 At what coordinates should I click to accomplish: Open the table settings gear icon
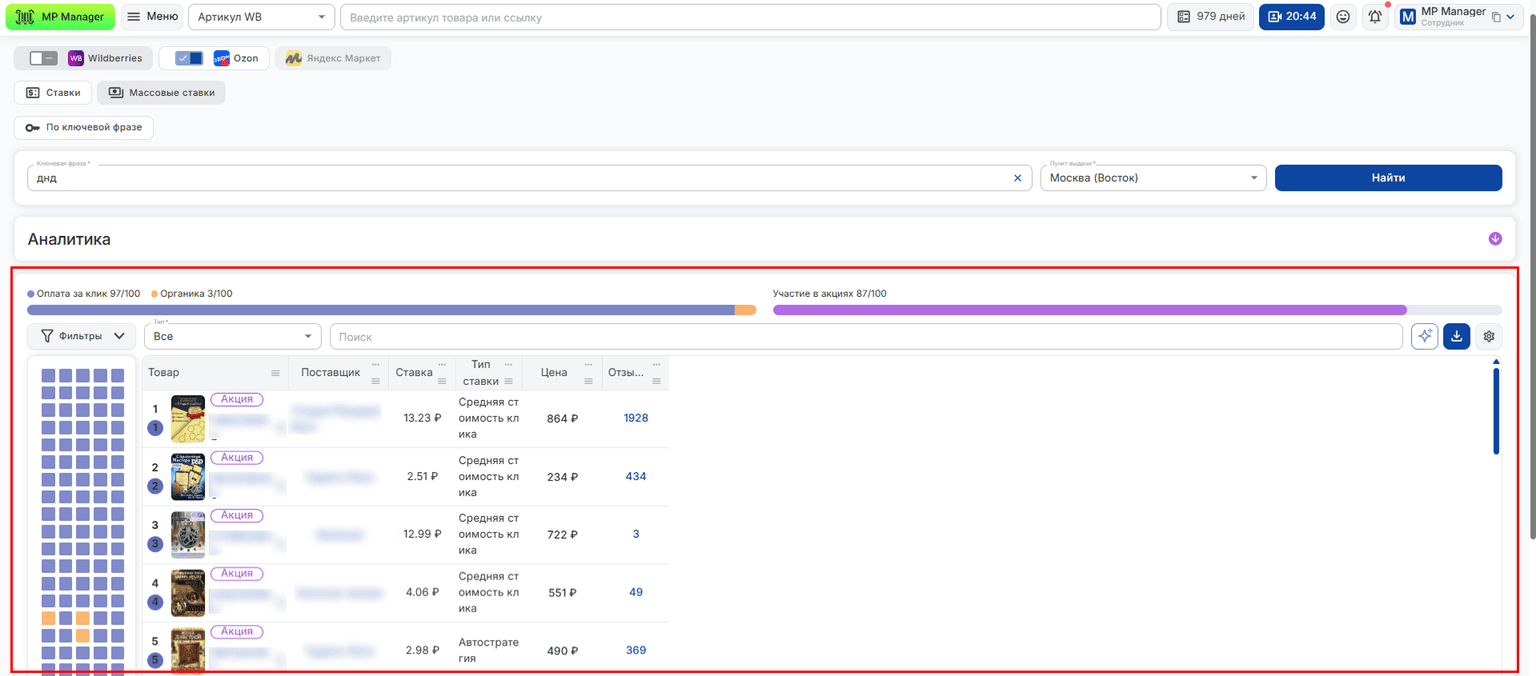click(1488, 337)
